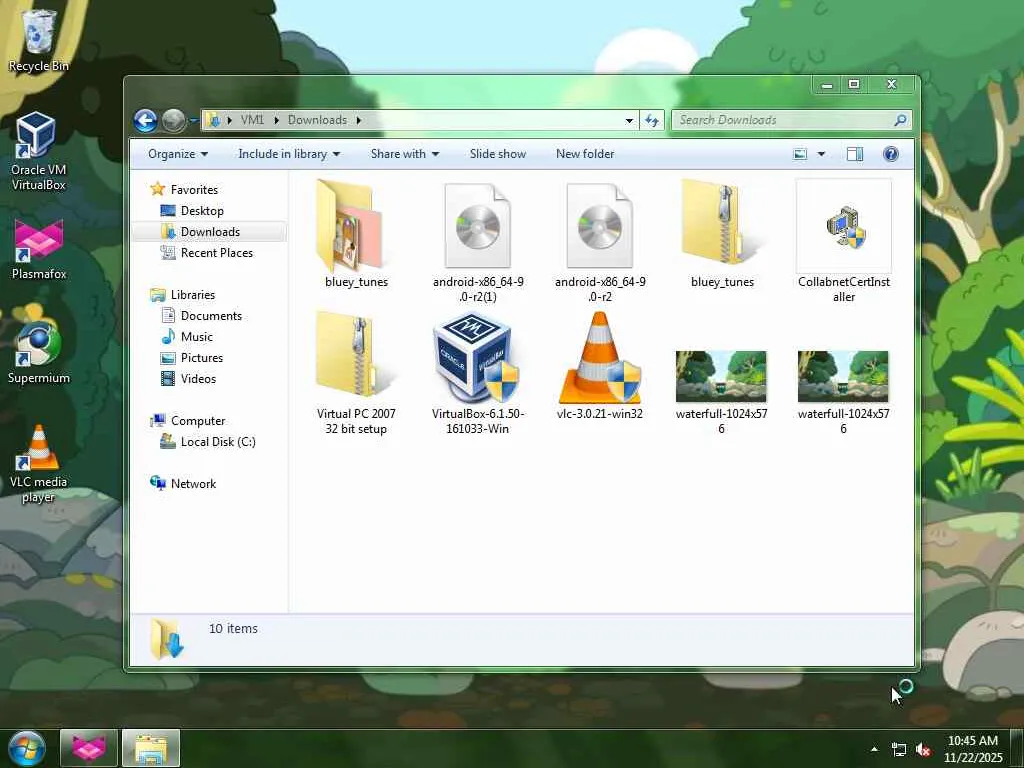Open the recent pages dropdown arrow
The width and height of the screenshot is (1024, 768).
click(193, 120)
